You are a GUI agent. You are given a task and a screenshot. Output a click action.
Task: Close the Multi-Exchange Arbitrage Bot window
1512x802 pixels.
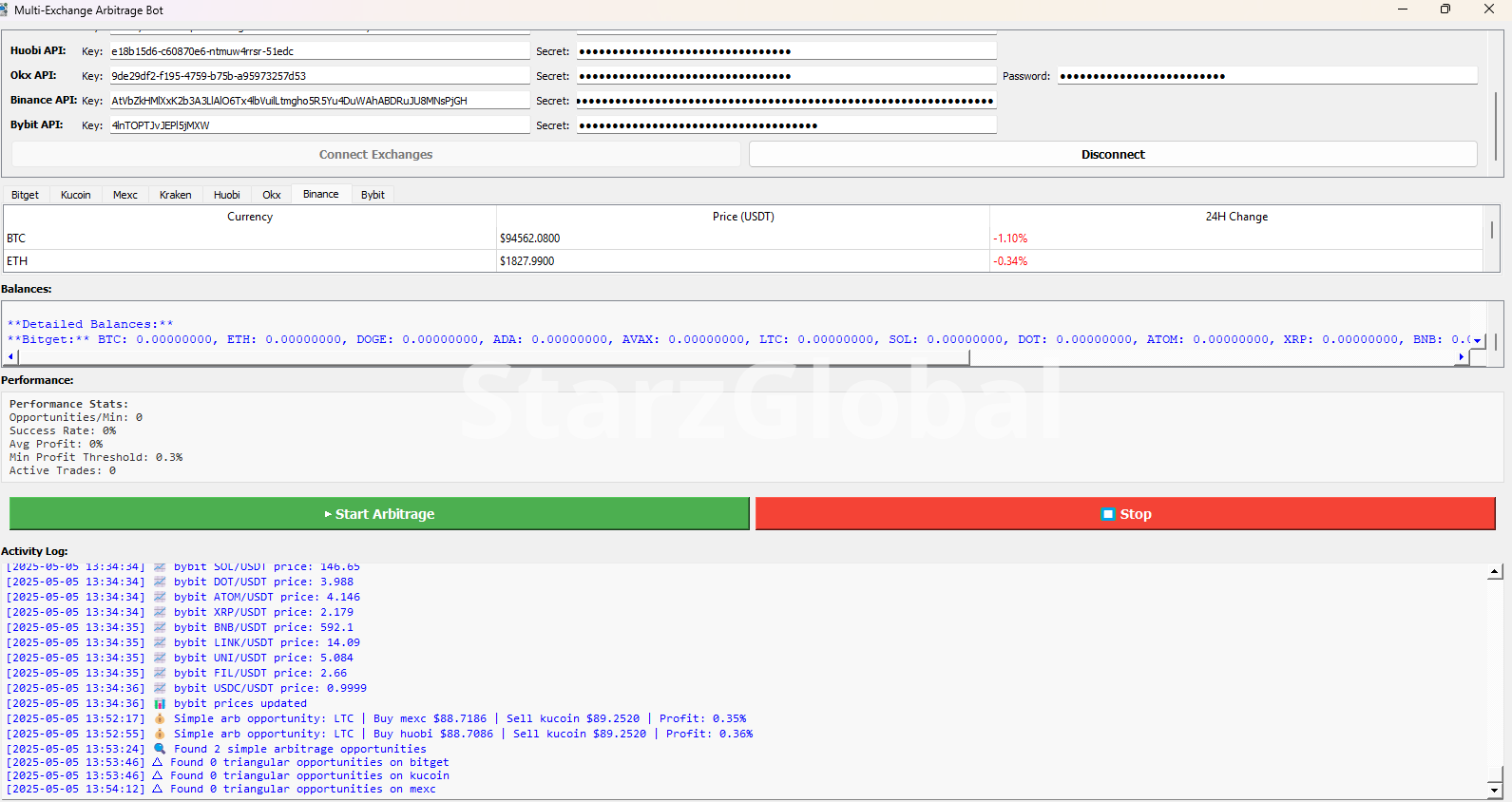1488,10
